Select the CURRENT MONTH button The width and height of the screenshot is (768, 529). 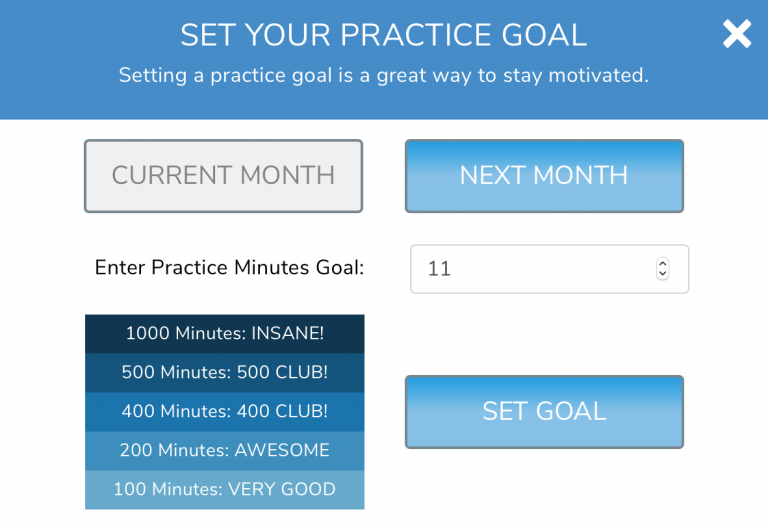click(x=223, y=176)
